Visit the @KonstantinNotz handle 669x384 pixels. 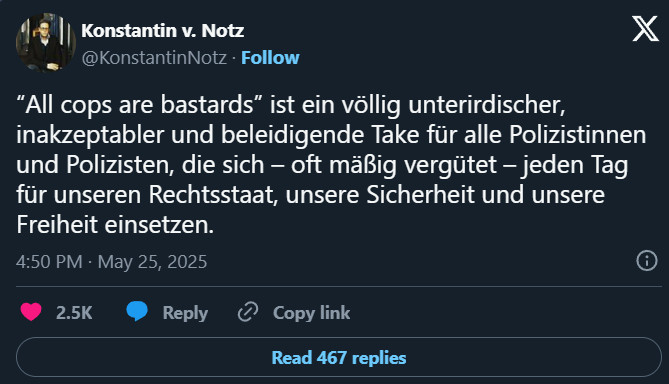point(154,58)
